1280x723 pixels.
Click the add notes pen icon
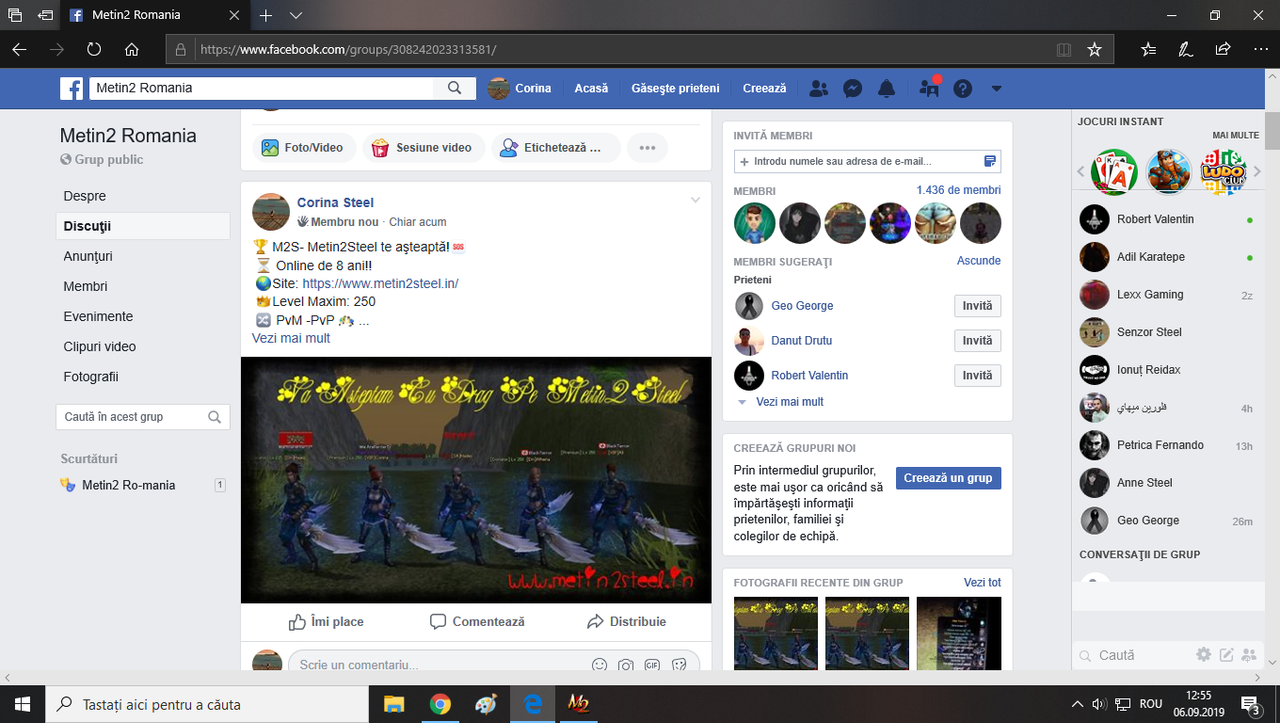(1185, 49)
